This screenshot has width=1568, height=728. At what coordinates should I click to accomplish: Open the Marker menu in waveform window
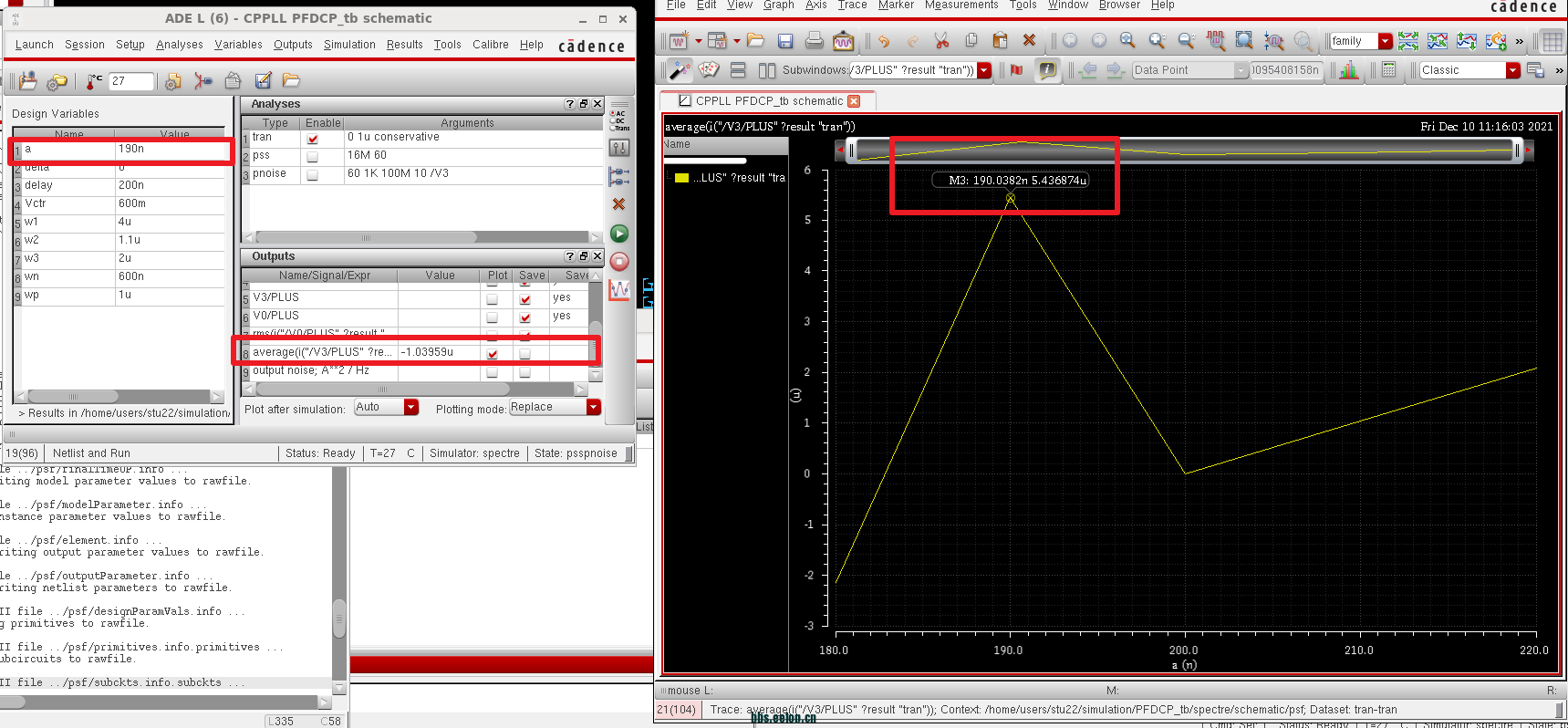pos(896,5)
